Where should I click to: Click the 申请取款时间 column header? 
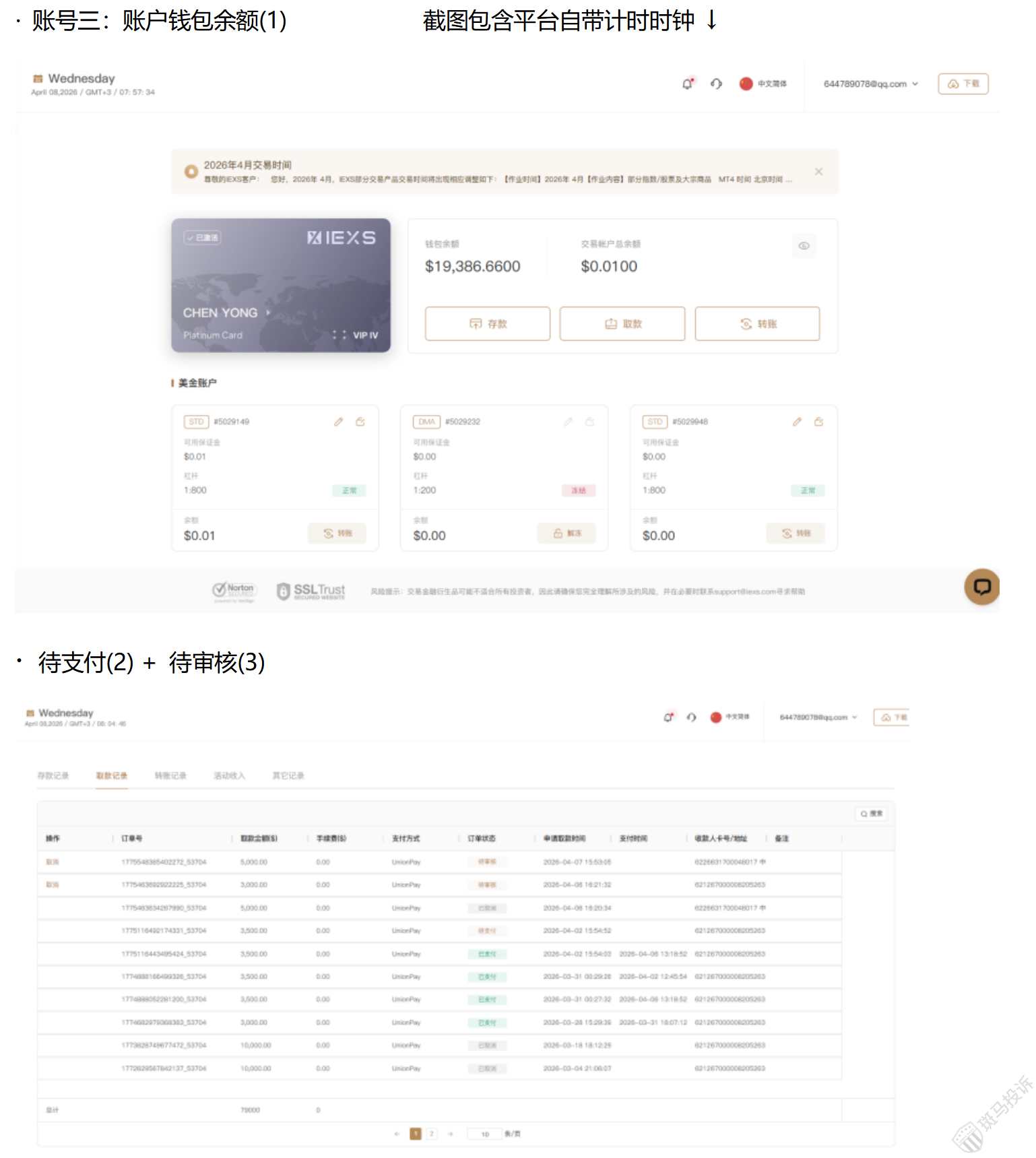coord(564,839)
